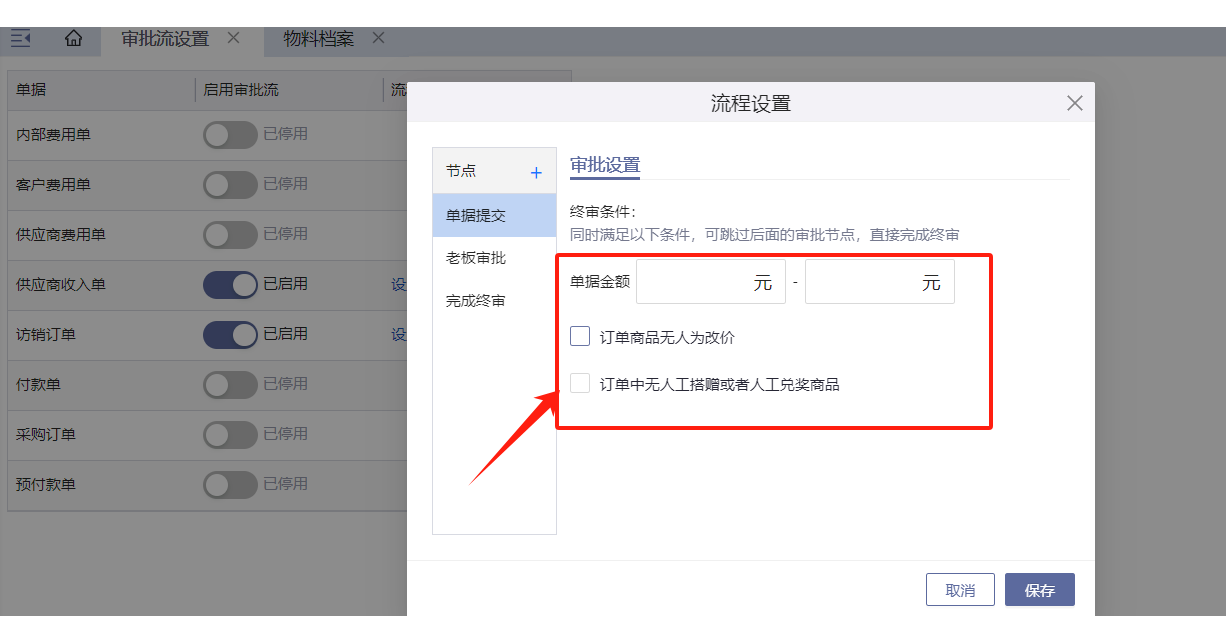1231x639 pixels.
Task: Enable approval flow for 付款单
Action: pyautogui.click(x=230, y=385)
